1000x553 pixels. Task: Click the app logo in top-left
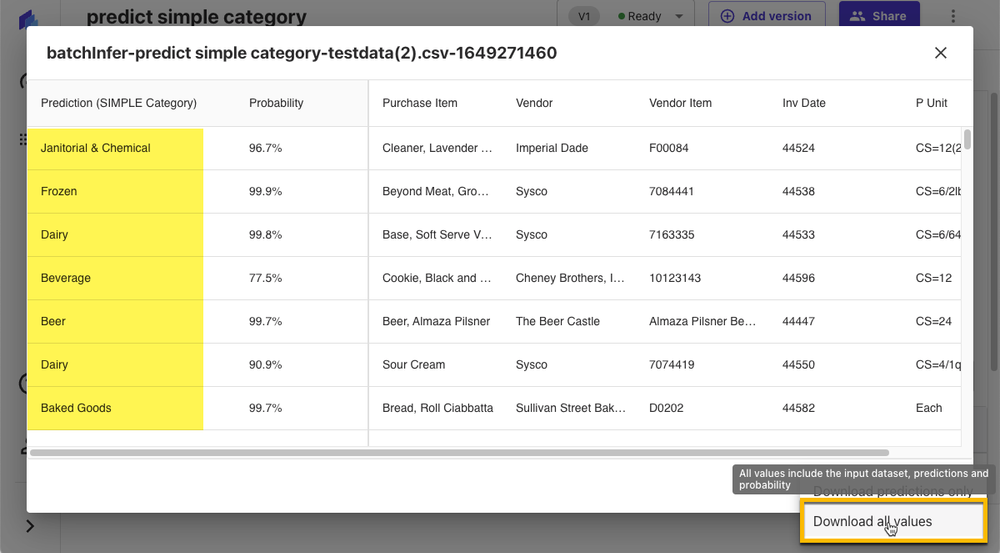pyautogui.click(x=29, y=19)
